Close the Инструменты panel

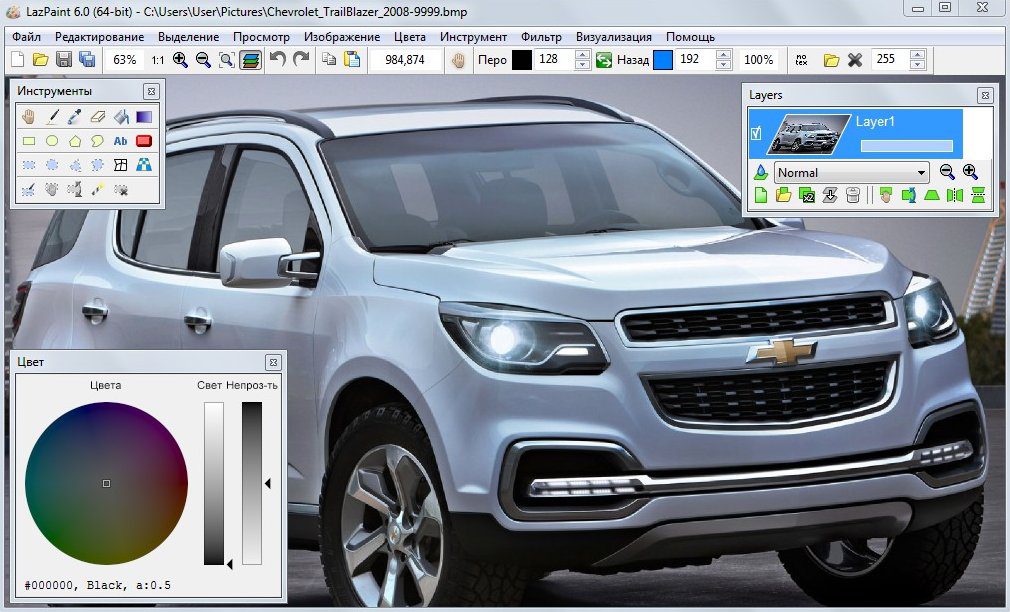pyautogui.click(x=151, y=91)
